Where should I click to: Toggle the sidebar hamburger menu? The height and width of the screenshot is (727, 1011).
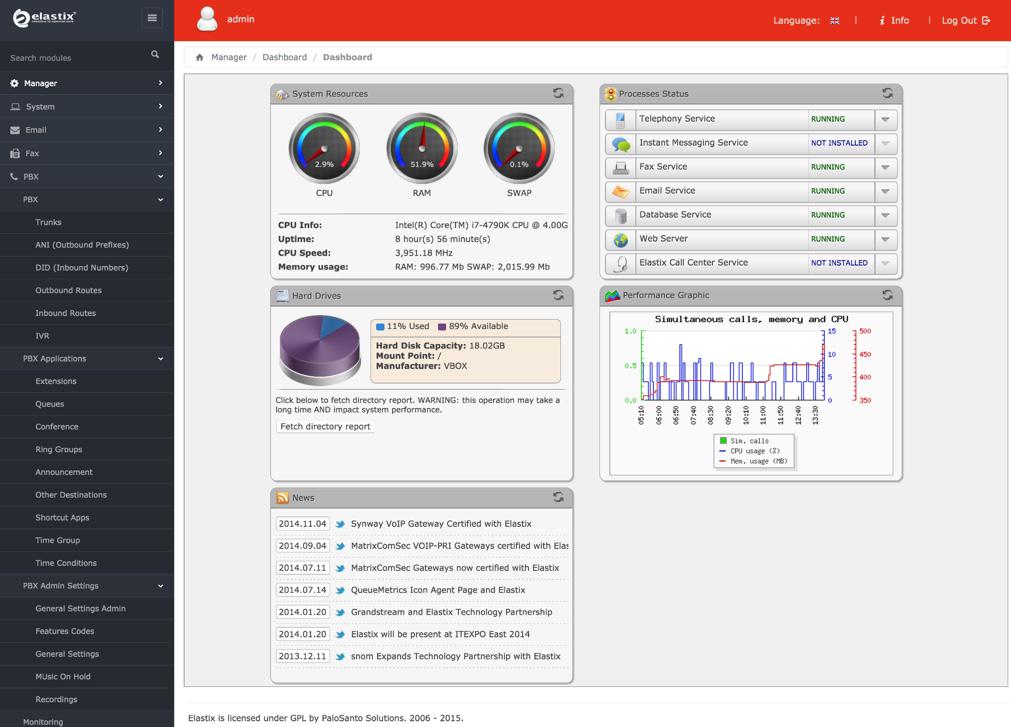click(x=152, y=18)
